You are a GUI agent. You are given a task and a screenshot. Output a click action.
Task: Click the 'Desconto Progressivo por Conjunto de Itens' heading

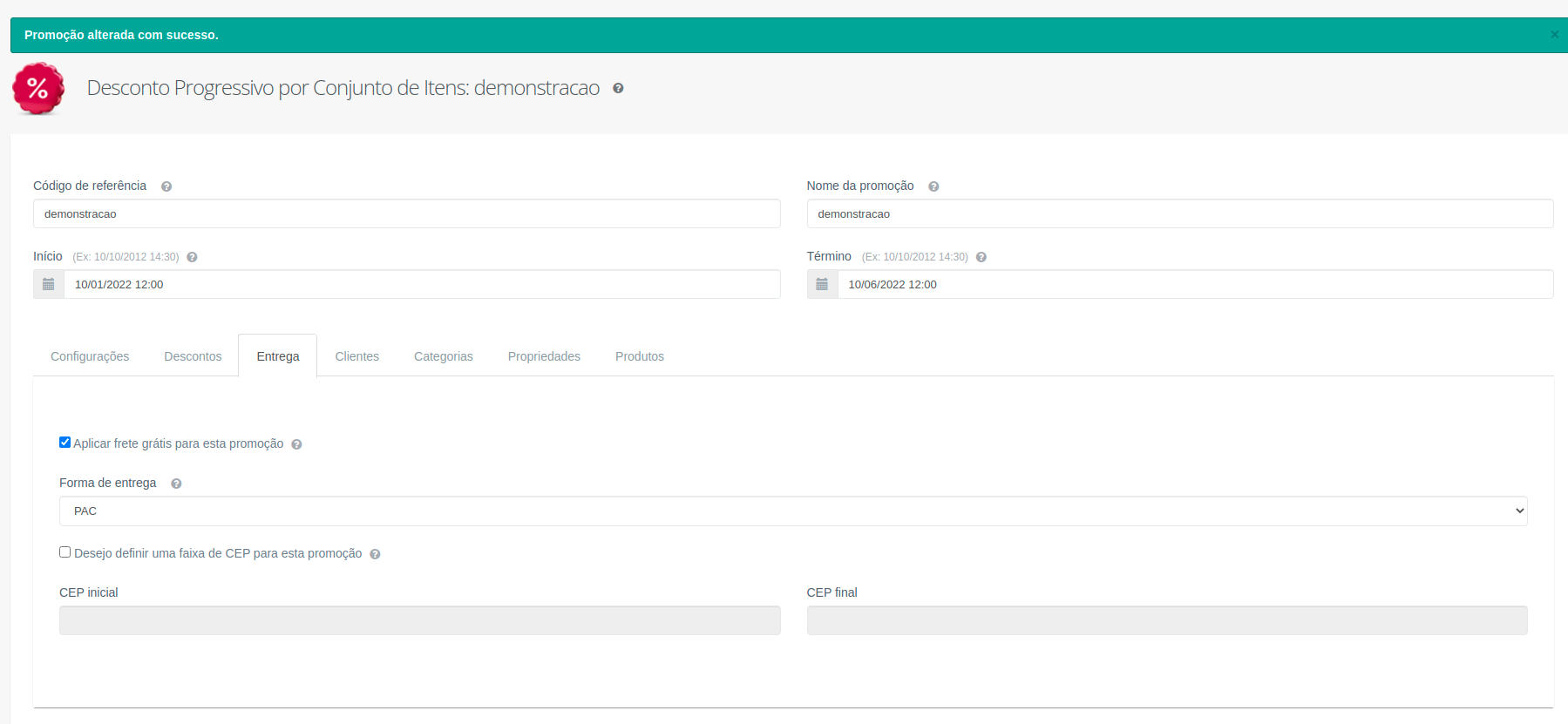point(343,88)
